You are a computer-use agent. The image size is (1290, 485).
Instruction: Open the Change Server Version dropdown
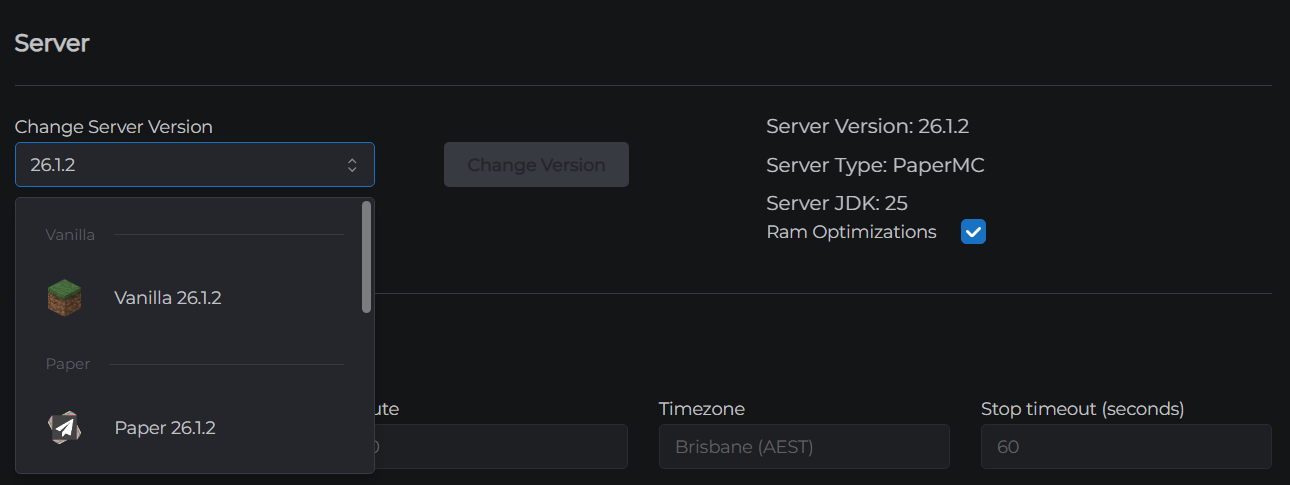tap(195, 165)
